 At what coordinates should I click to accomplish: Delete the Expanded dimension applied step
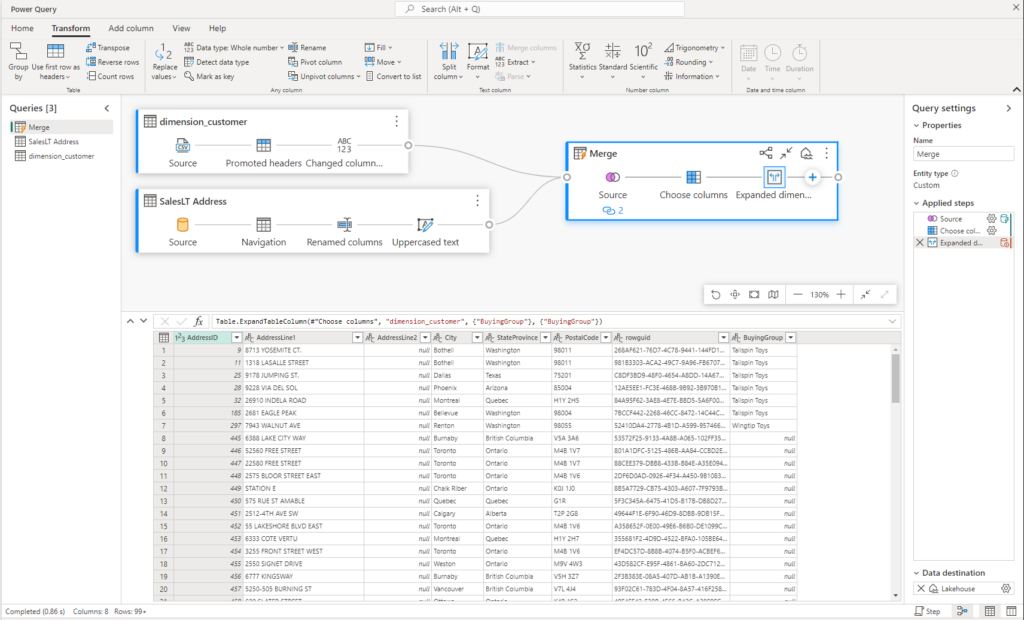click(920, 242)
